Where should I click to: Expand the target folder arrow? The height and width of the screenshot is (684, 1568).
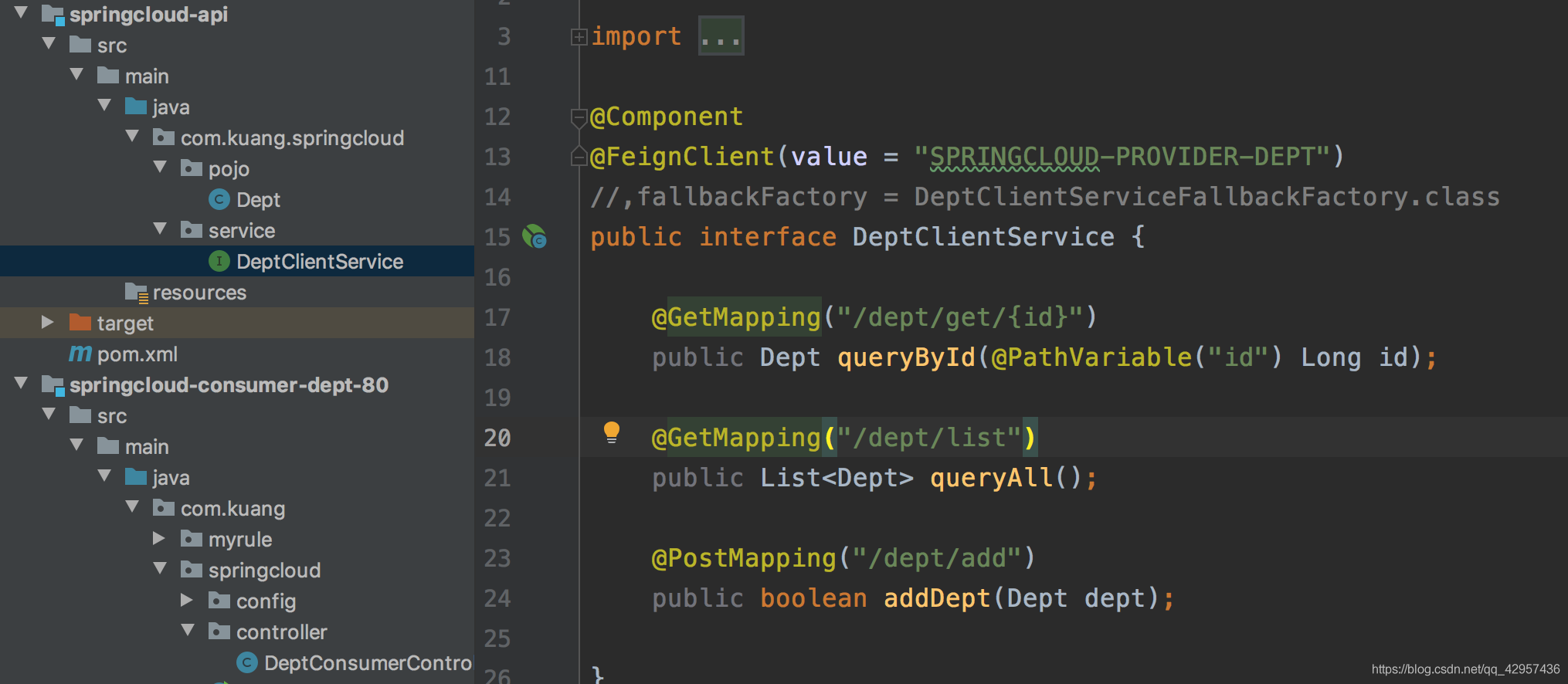48,322
